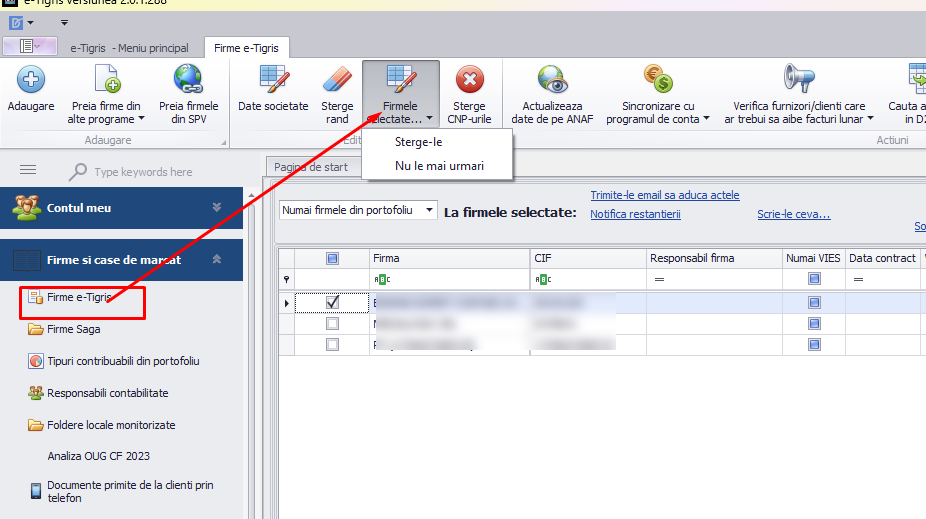Sort by Firma column header
Image resolution: width=926 pixels, height=519 pixels.
(x=449, y=258)
